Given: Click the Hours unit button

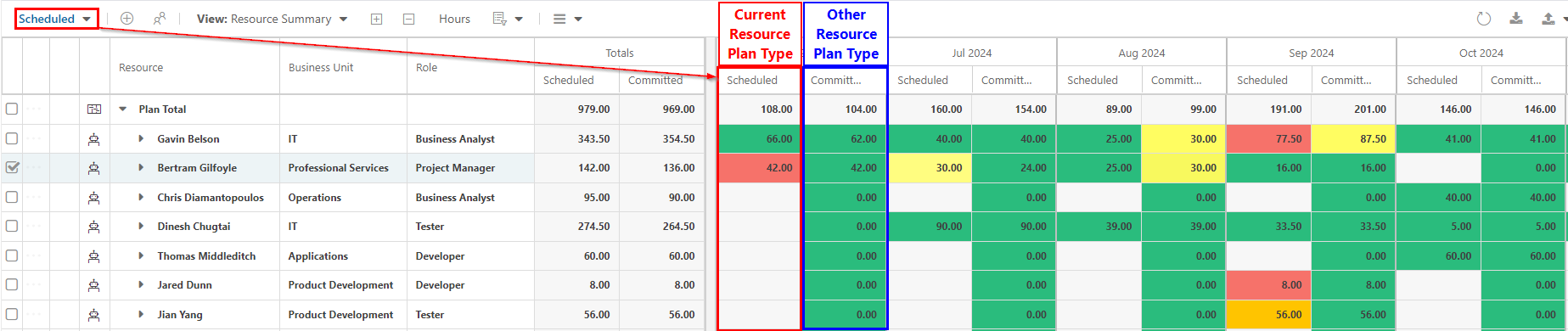Looking at the screenshot, I should (454, 19).
